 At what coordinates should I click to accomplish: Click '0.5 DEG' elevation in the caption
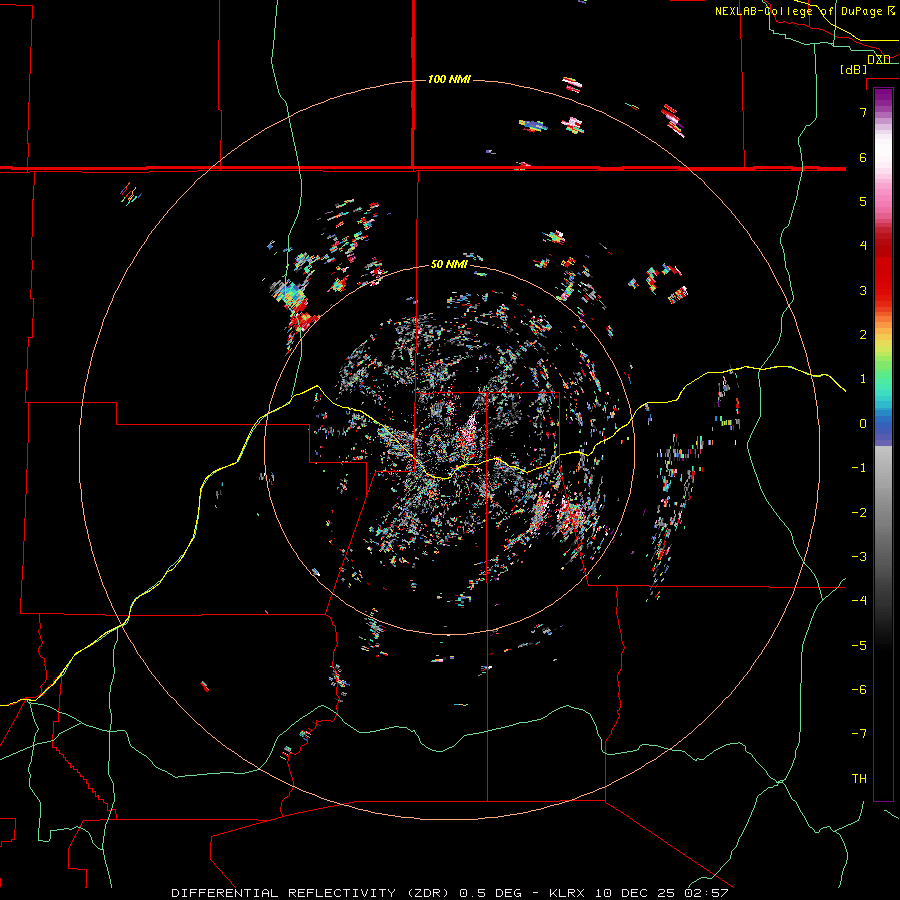[x=491, y=893]
